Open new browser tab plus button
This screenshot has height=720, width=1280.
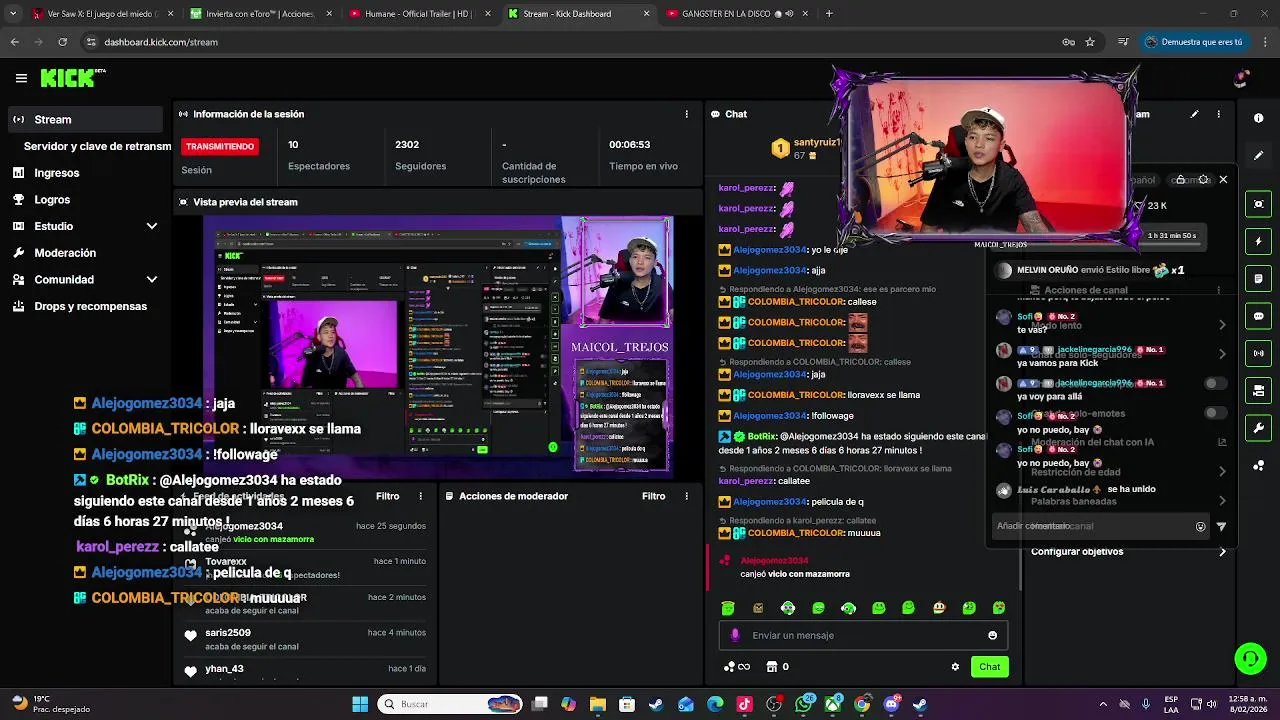[x=829, y=14]
